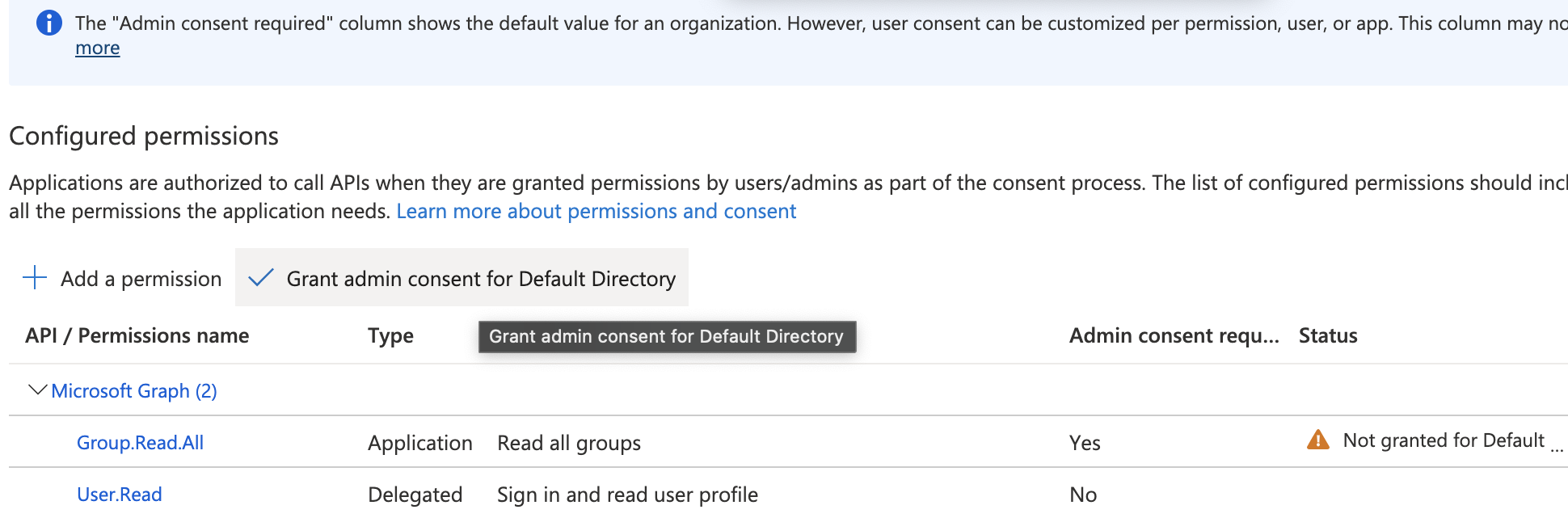1568x518 pixels.
Task: Open the Microsoft Graph (2) API link
Action: (134, 391)
